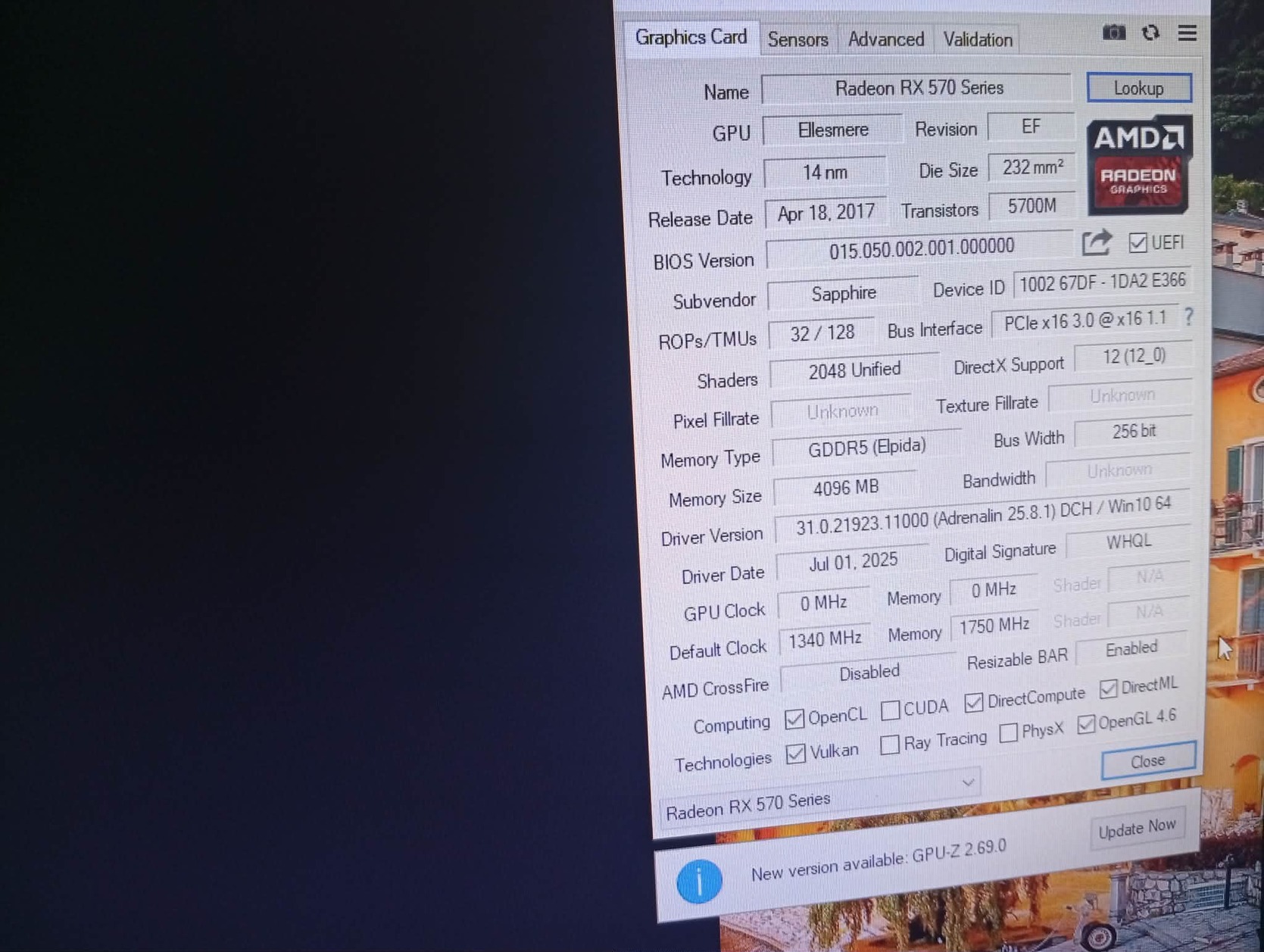Click the Pixel Fillrate Unknown field

(x=841, y=411)
